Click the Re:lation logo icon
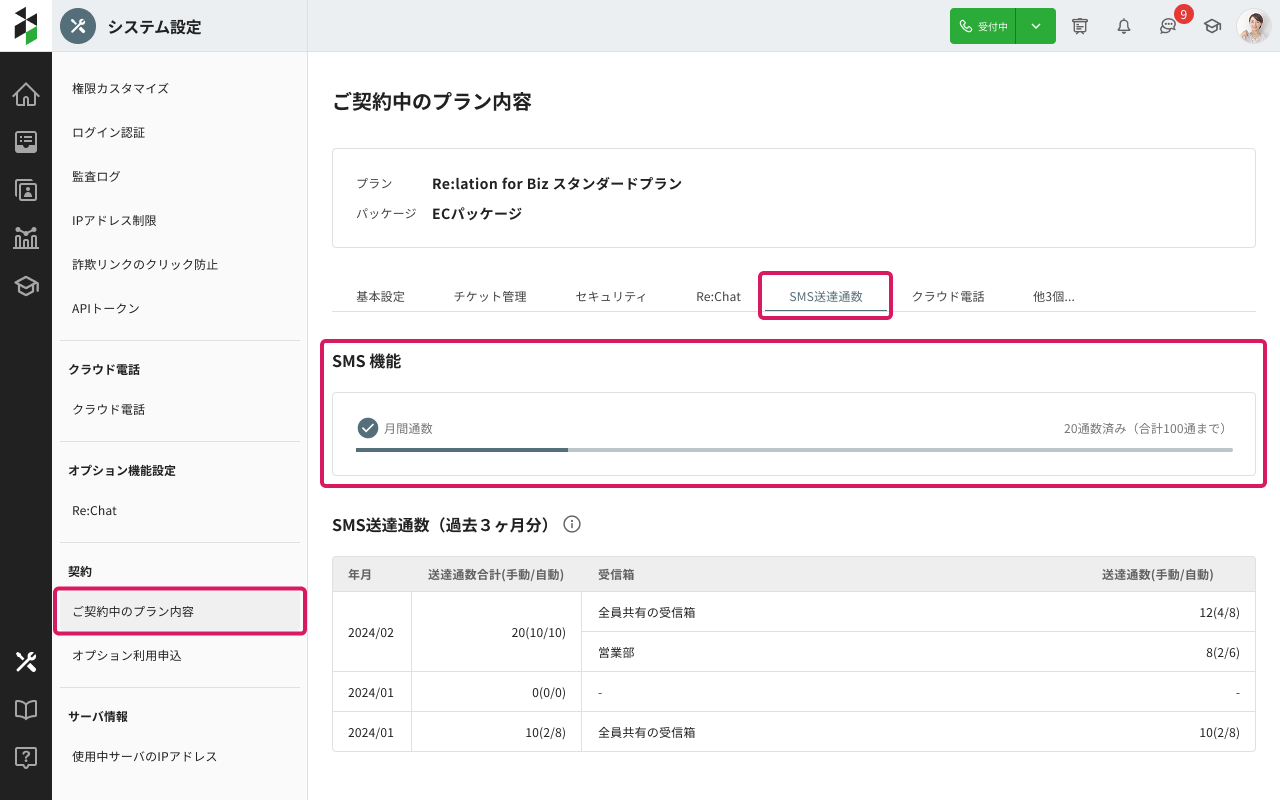This screenshot has height=800, width=1280. [x=26, y=26]
